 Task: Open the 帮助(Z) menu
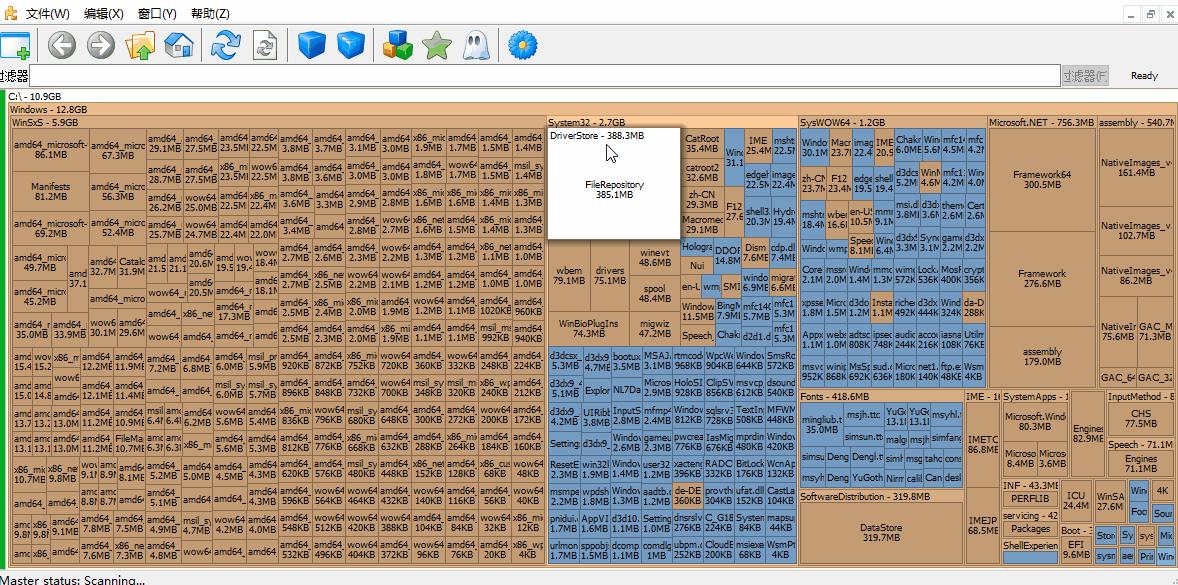(209, 14)
